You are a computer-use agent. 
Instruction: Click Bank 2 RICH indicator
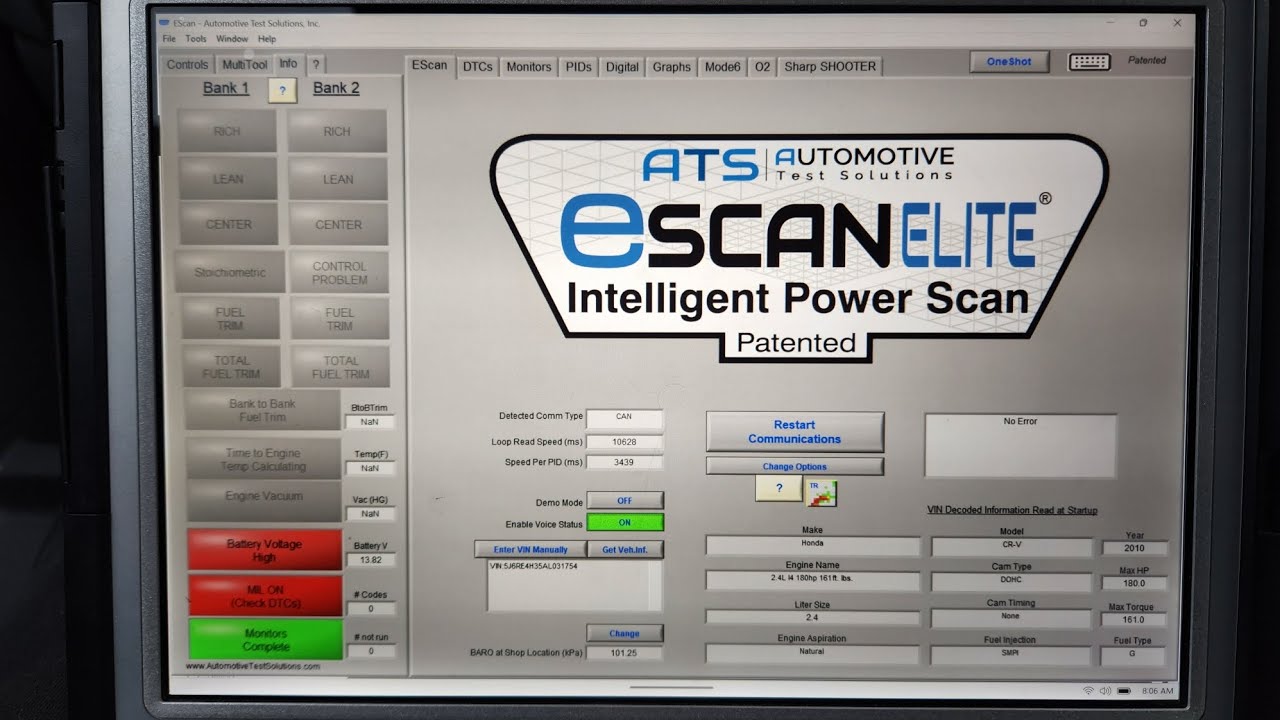(337, 131)
